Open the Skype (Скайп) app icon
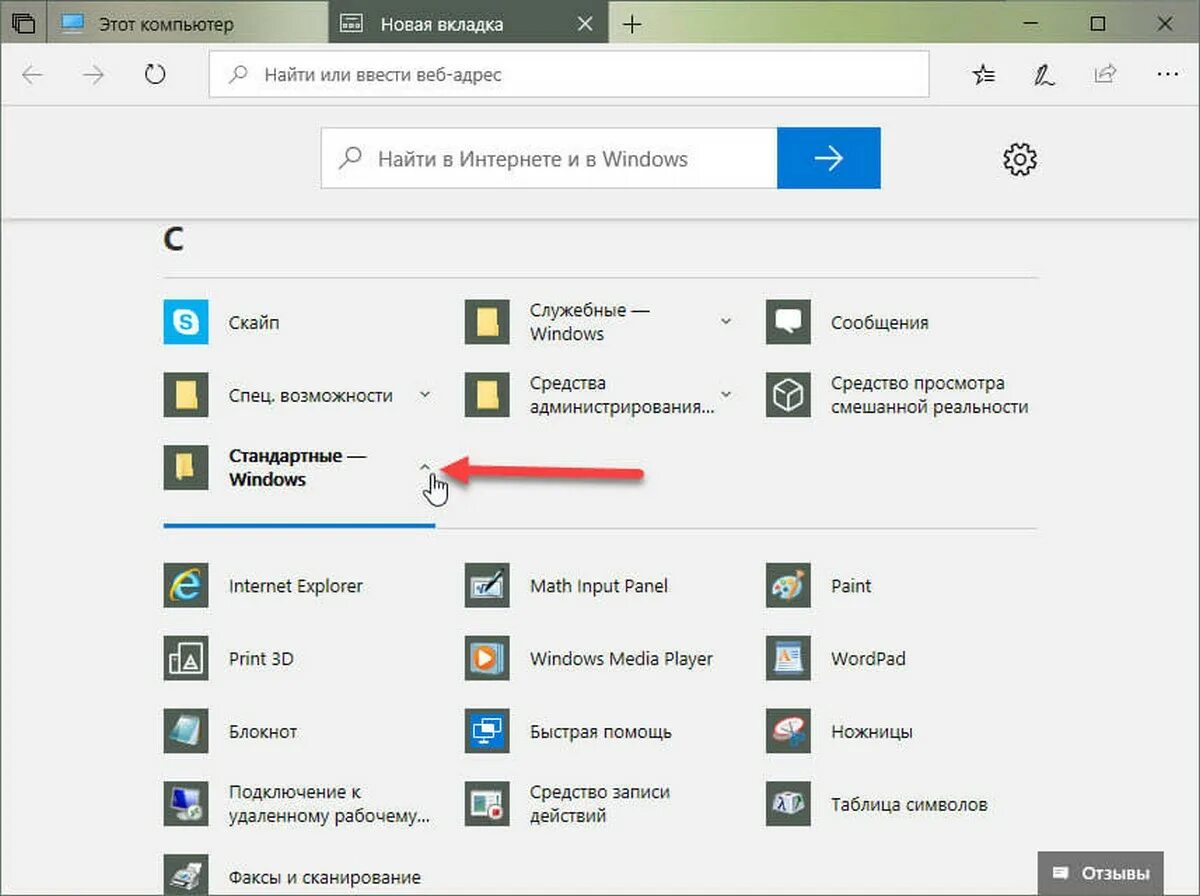The height and width of the screenshot is (896, 1200). [186, 322]
